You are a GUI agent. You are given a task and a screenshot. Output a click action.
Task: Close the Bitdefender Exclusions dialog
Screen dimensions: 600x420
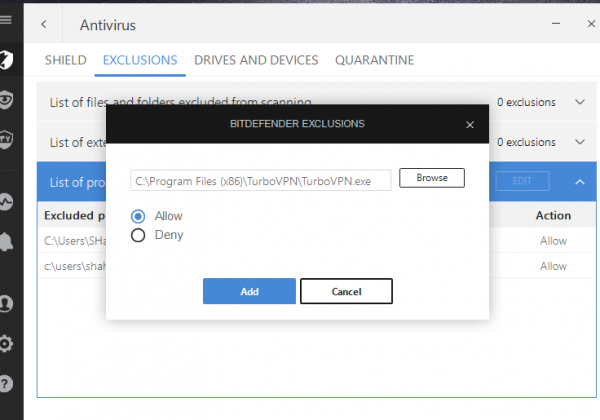(470, 125)
